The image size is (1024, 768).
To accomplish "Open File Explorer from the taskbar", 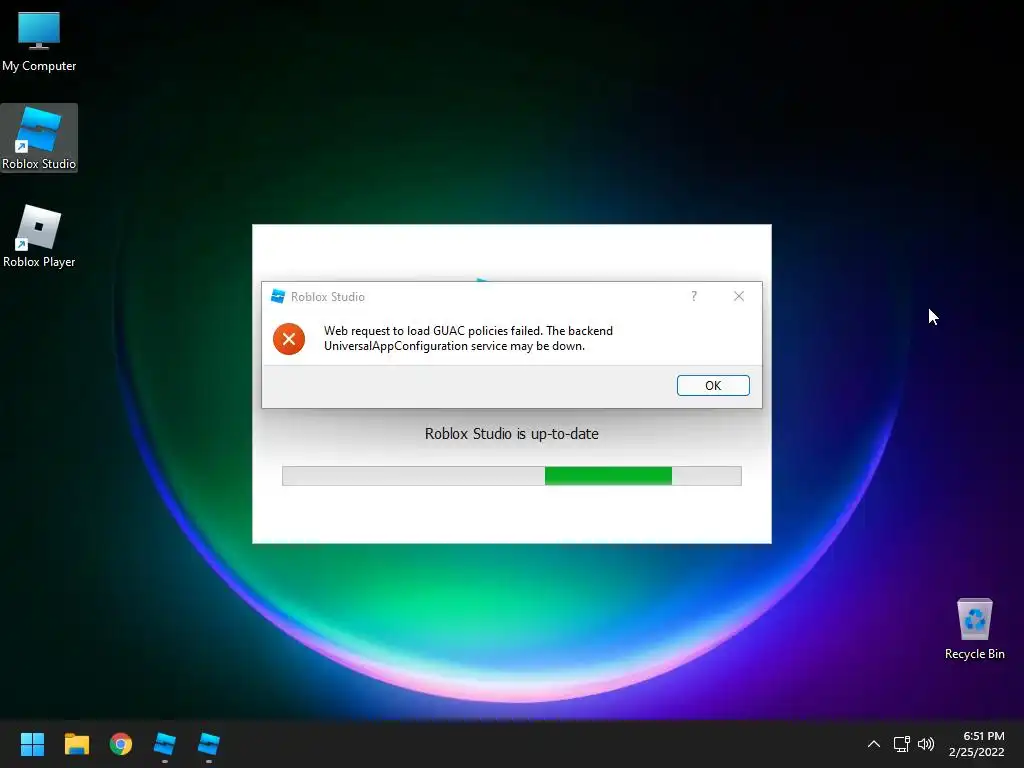I will [76, 744].
